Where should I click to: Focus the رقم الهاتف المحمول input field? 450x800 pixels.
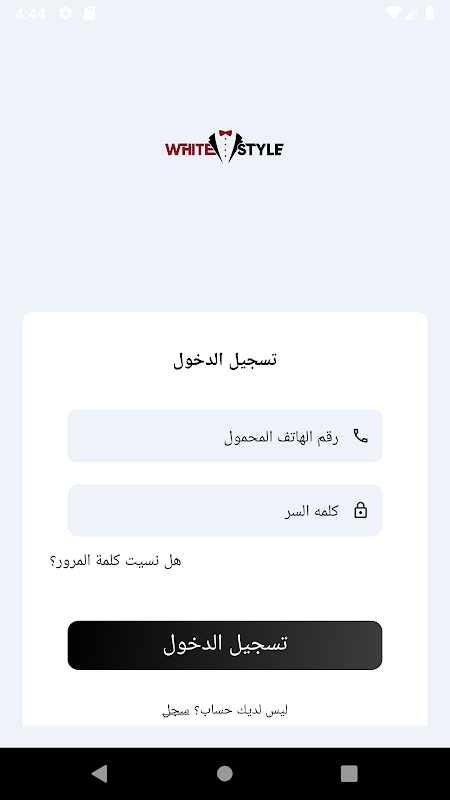[225, 436]
